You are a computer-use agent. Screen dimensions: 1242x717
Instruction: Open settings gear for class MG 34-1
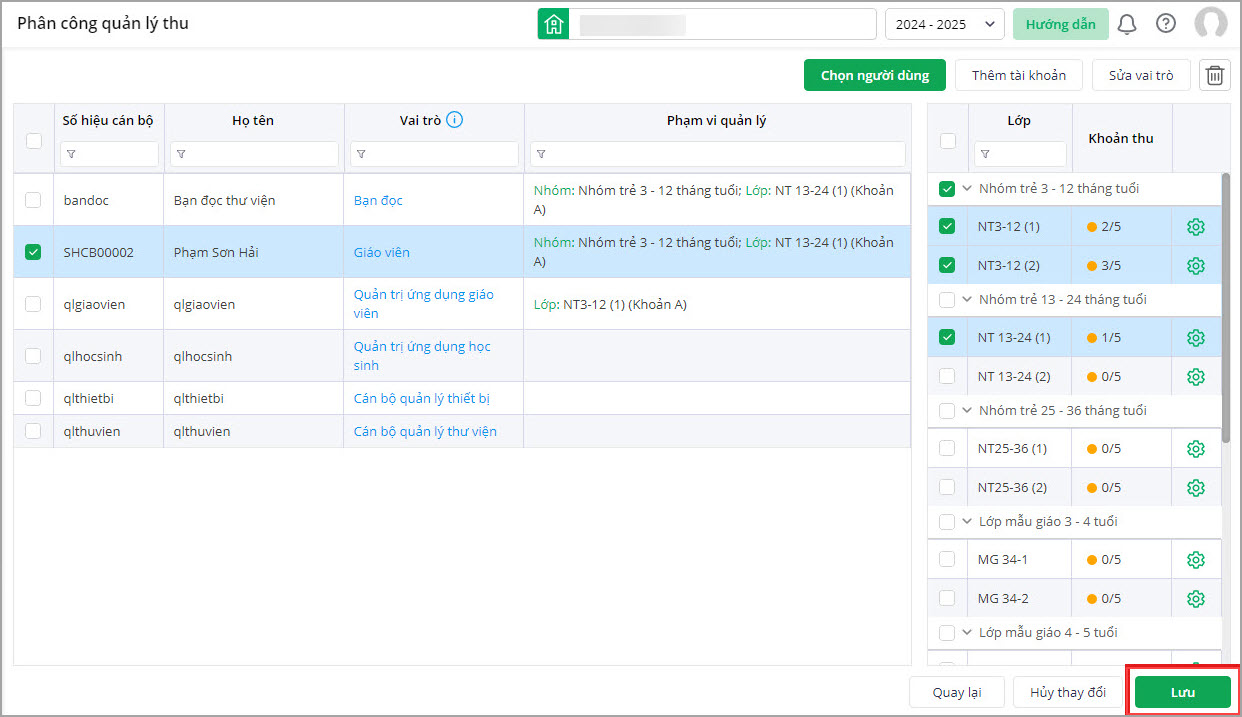(1195, 560)
